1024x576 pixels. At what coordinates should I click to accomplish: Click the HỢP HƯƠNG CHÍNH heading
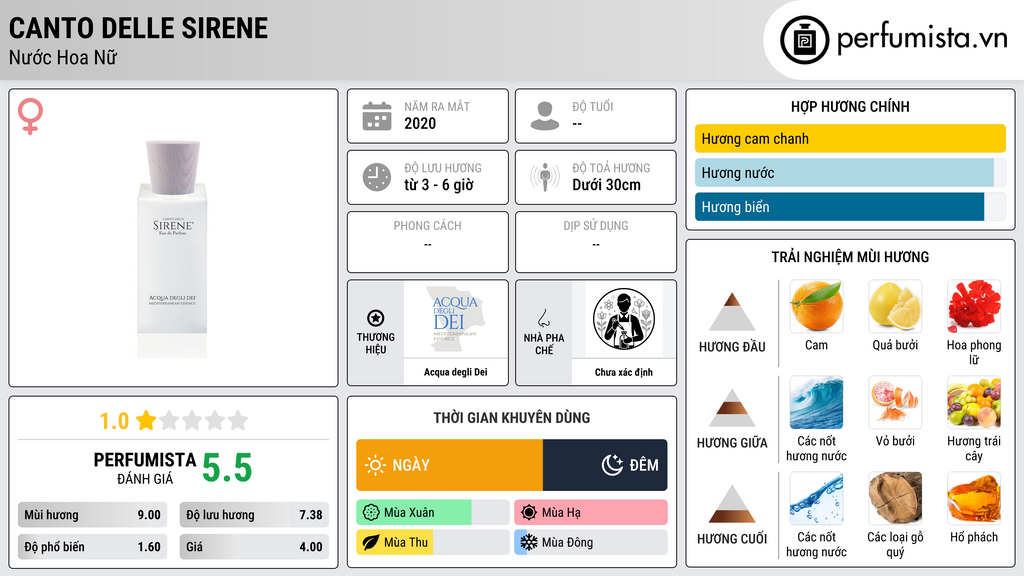pyautogui.click(x=850, y=106)
